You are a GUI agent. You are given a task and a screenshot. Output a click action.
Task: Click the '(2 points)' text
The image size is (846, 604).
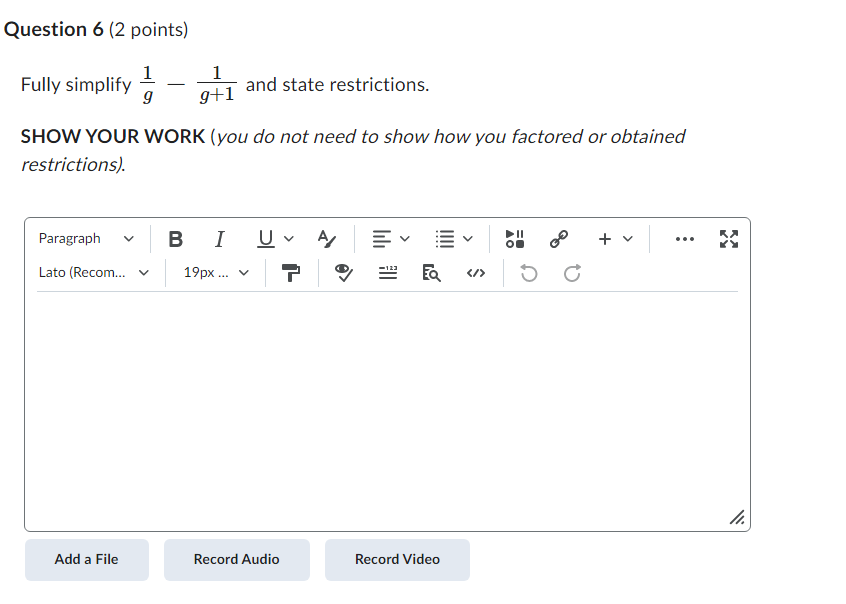[148, 30]
